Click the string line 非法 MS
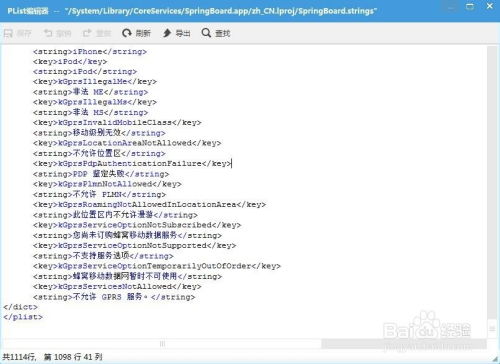 [x=90, y=112]
